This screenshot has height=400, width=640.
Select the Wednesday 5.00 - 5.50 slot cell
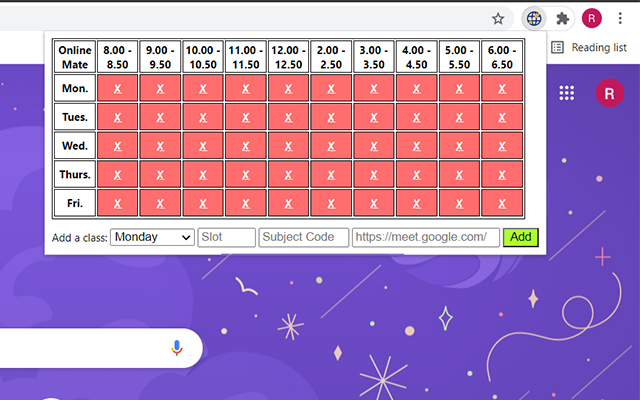tap(459, 145)
